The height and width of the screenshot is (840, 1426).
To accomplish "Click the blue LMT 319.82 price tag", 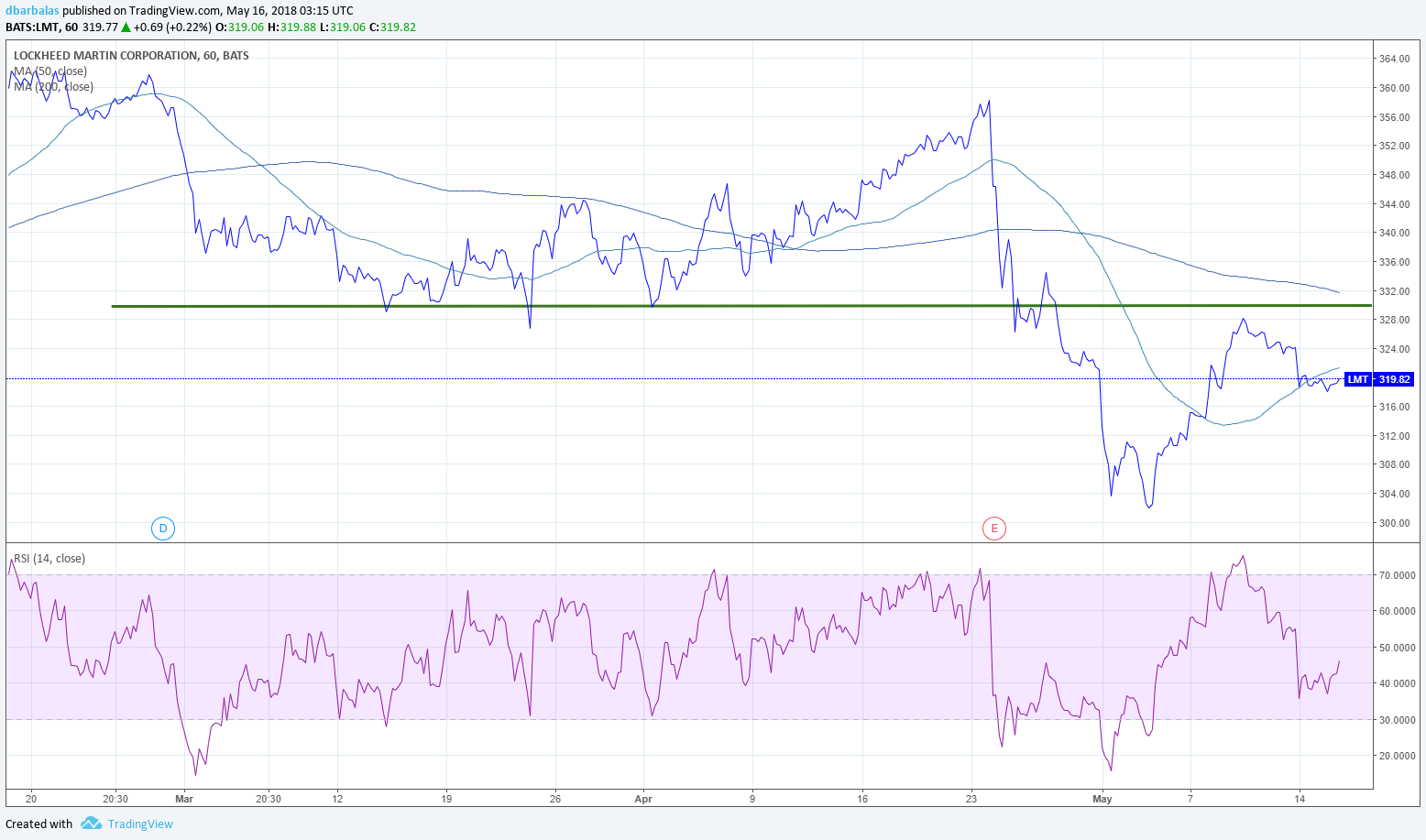I will (1378, 378).
